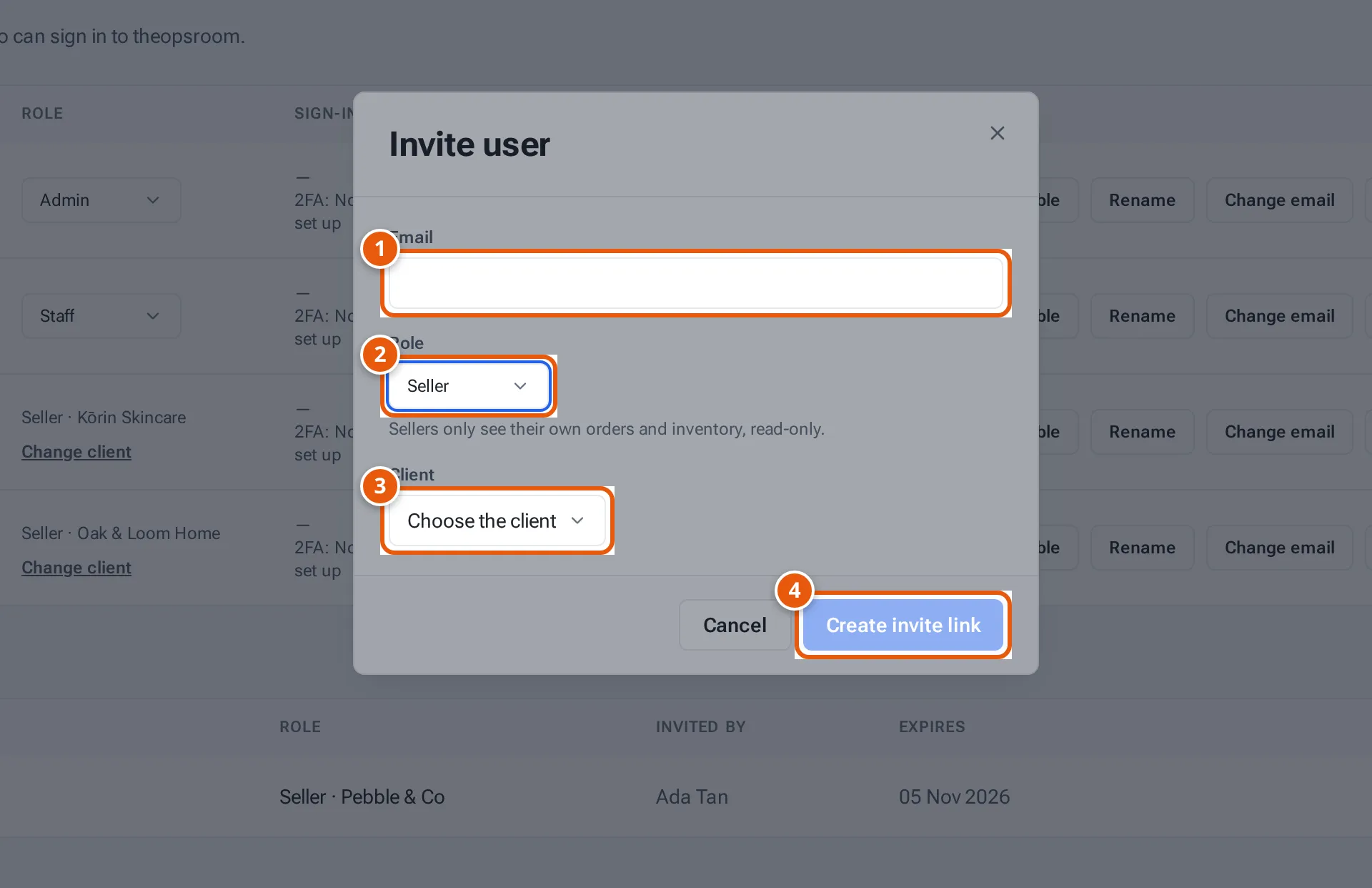
Task: Click Change client for Oak & Loom Home
Action: pos(76,568)
